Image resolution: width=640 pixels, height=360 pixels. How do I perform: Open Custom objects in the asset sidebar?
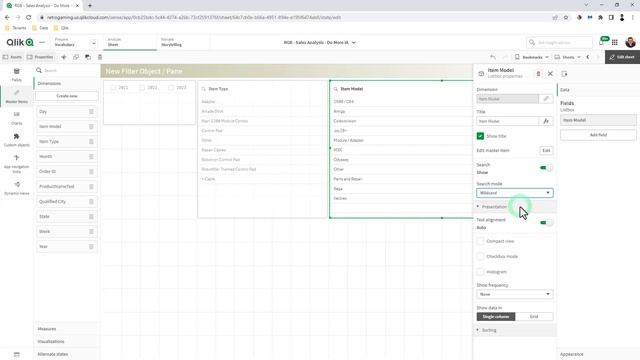pos(16,140)
